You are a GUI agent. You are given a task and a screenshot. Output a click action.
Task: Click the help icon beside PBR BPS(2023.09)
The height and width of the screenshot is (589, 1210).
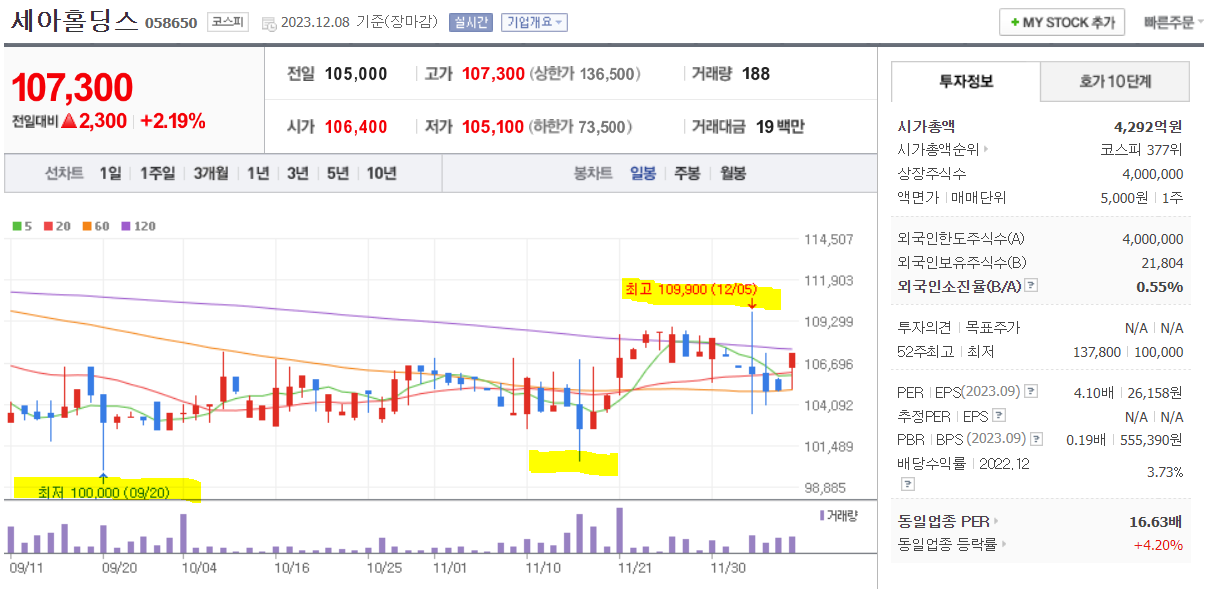1036,438
